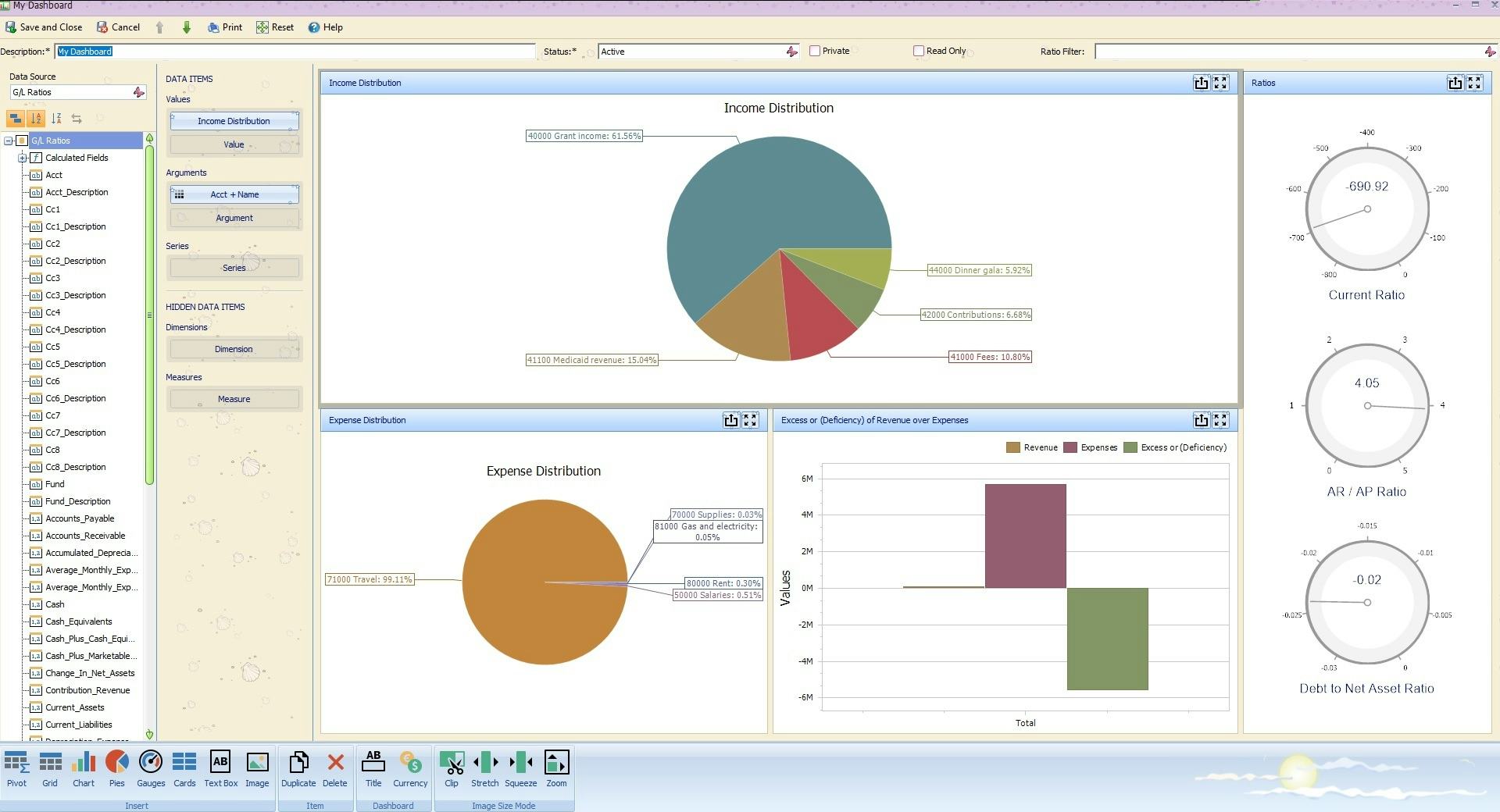The width and height of the screenshot is (1500, 812).
Task: Click the field list scroll-down arrow
Action: click(149, 735)
